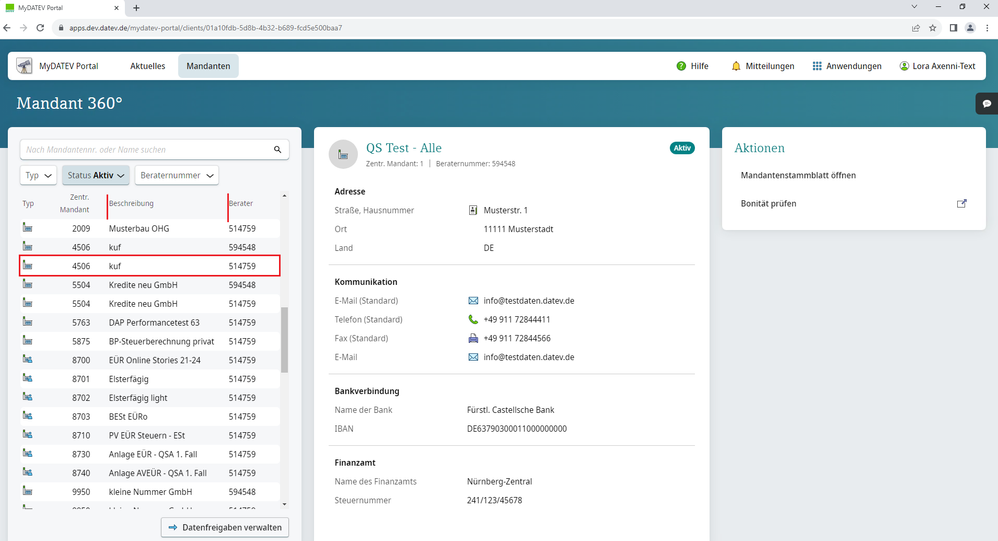Switch to the Aktuelles tab
The height and width of the screenshot is (541, 998).
[x=148, y=66]
